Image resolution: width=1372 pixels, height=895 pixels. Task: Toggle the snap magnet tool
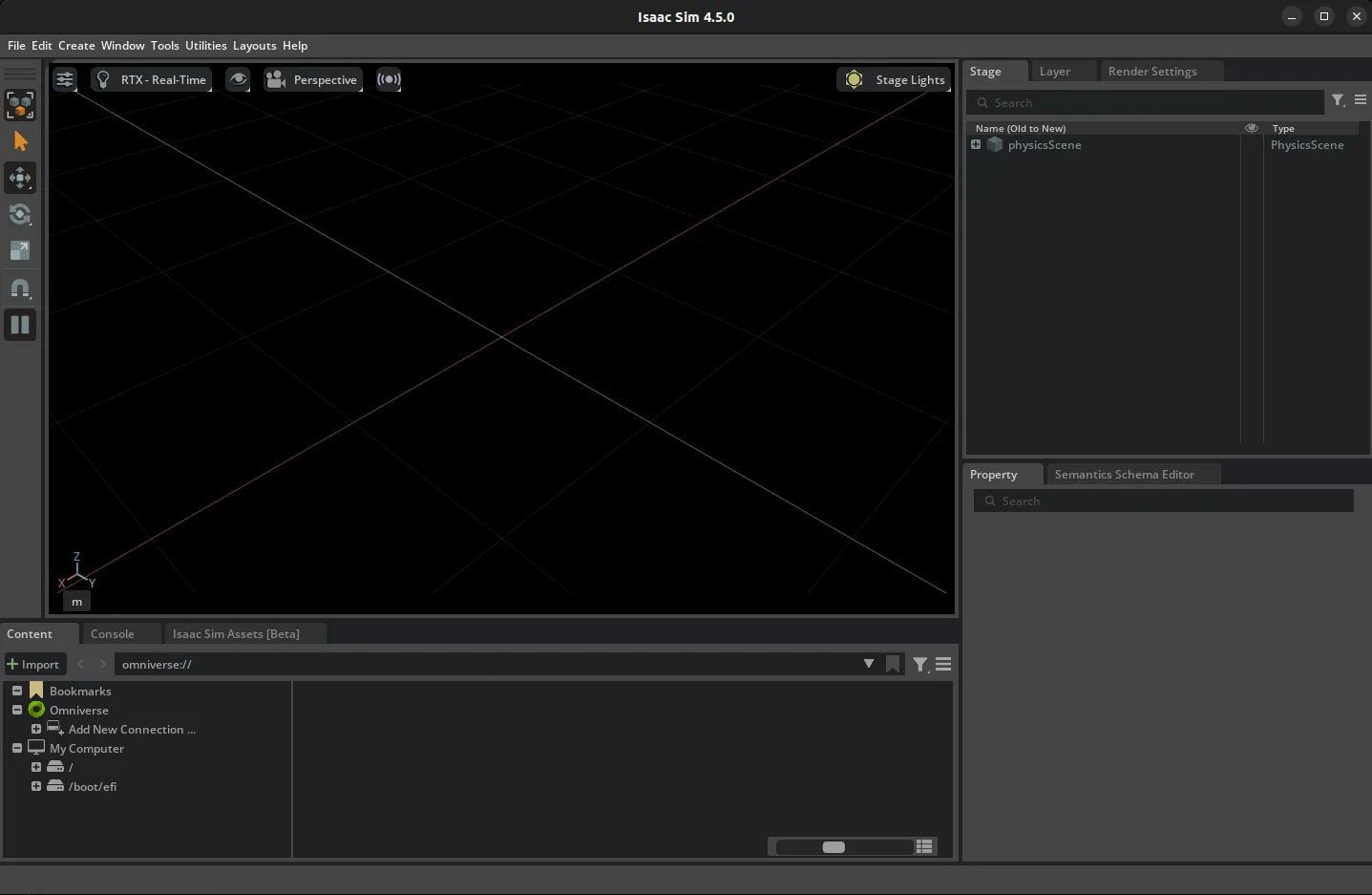click(x=20, y=288)
